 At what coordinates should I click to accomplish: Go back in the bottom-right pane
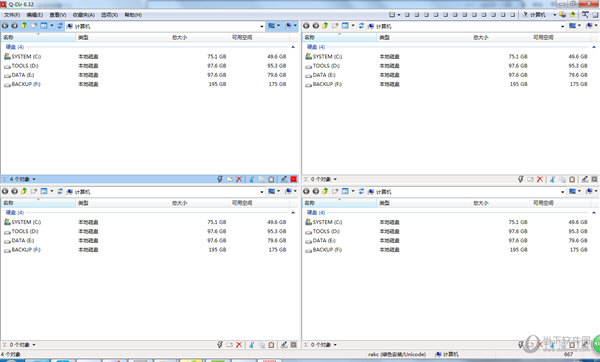pyautogui.click(x=306, y=191)
